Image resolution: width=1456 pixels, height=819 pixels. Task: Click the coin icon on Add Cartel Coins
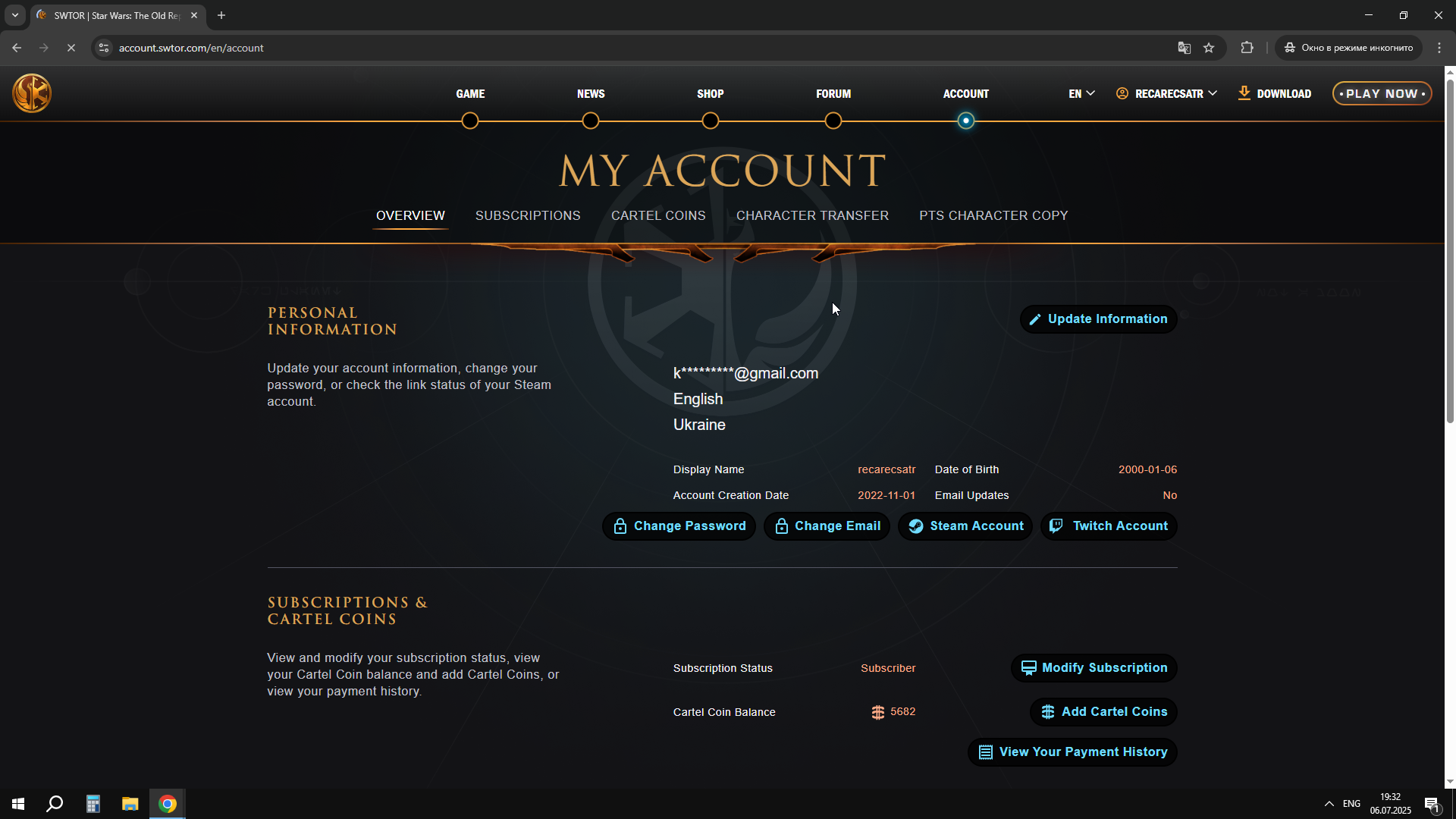tap(1048, 712)
